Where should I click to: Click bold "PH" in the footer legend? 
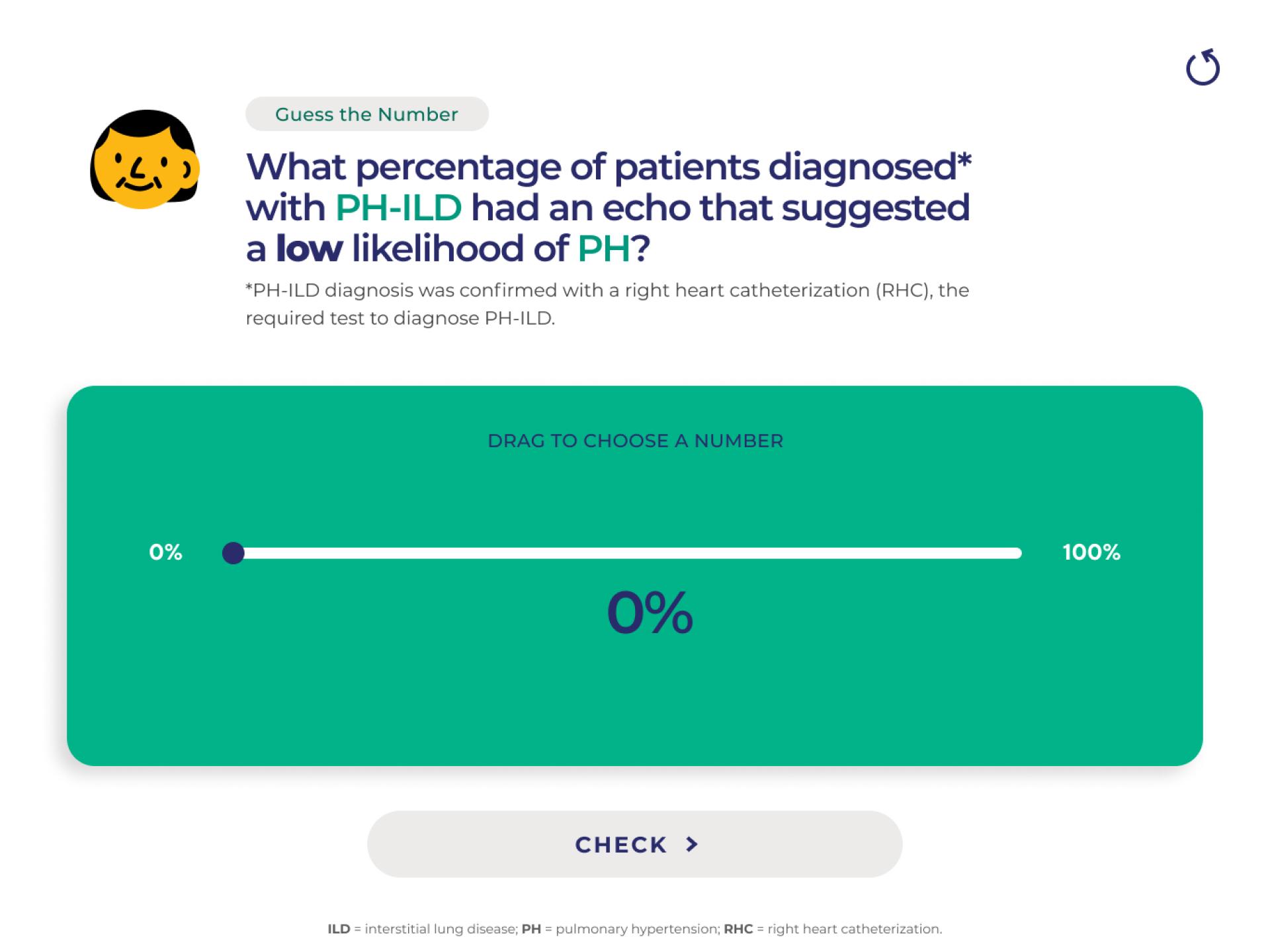click(531, 929)
